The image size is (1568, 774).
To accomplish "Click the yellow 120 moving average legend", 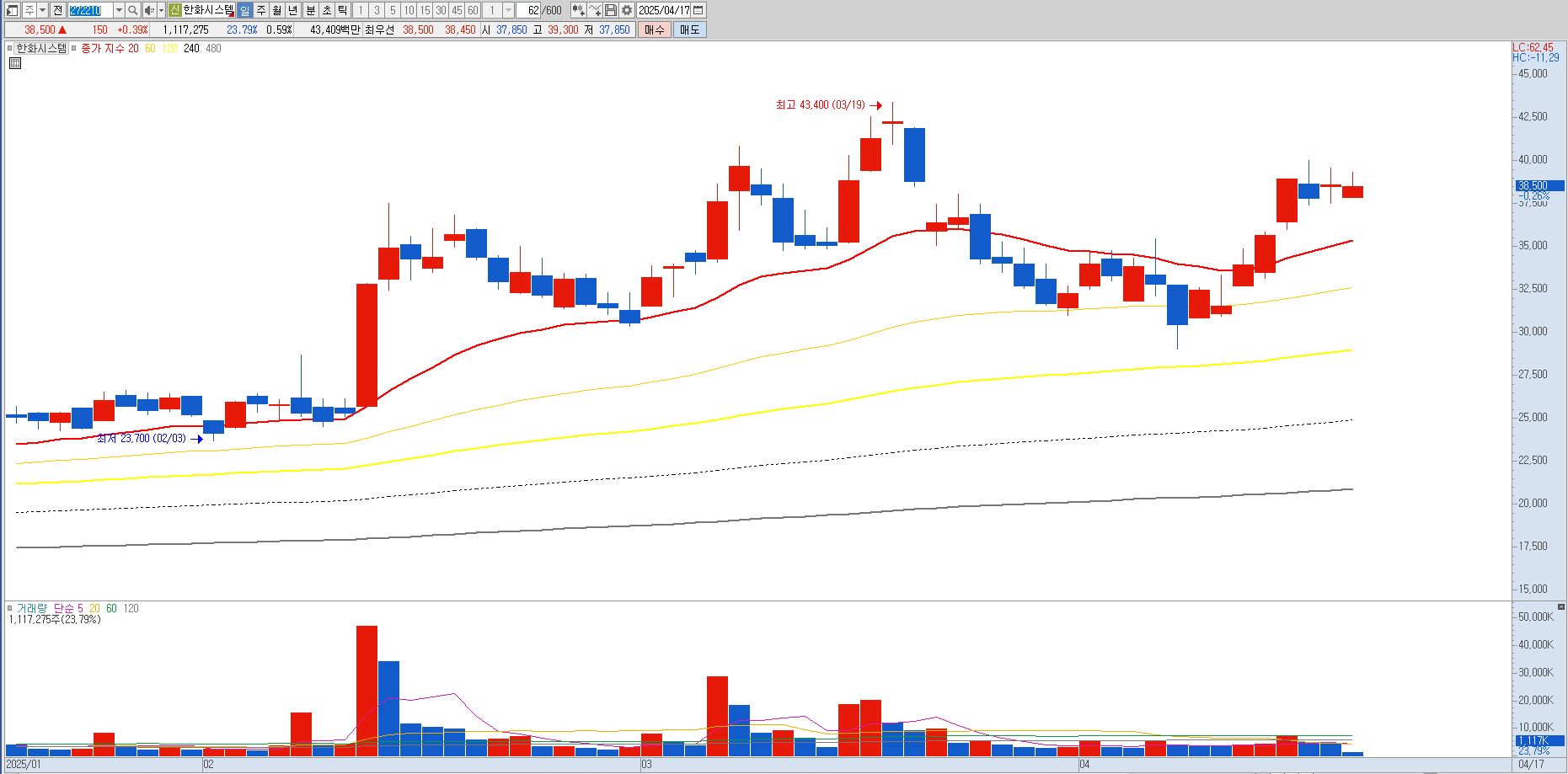I will coord(169,48).
